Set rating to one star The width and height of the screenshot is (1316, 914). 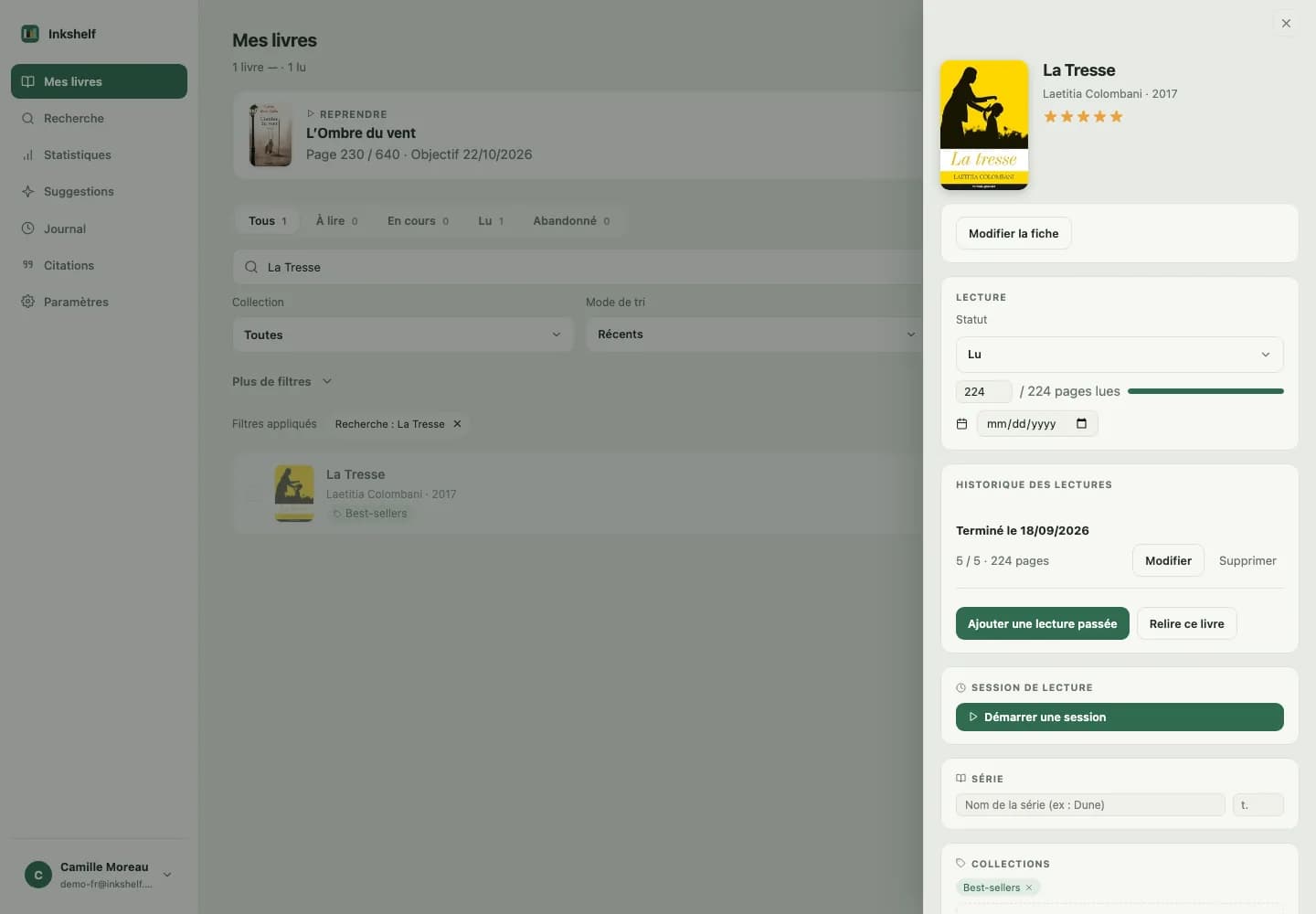point(1051,116)
